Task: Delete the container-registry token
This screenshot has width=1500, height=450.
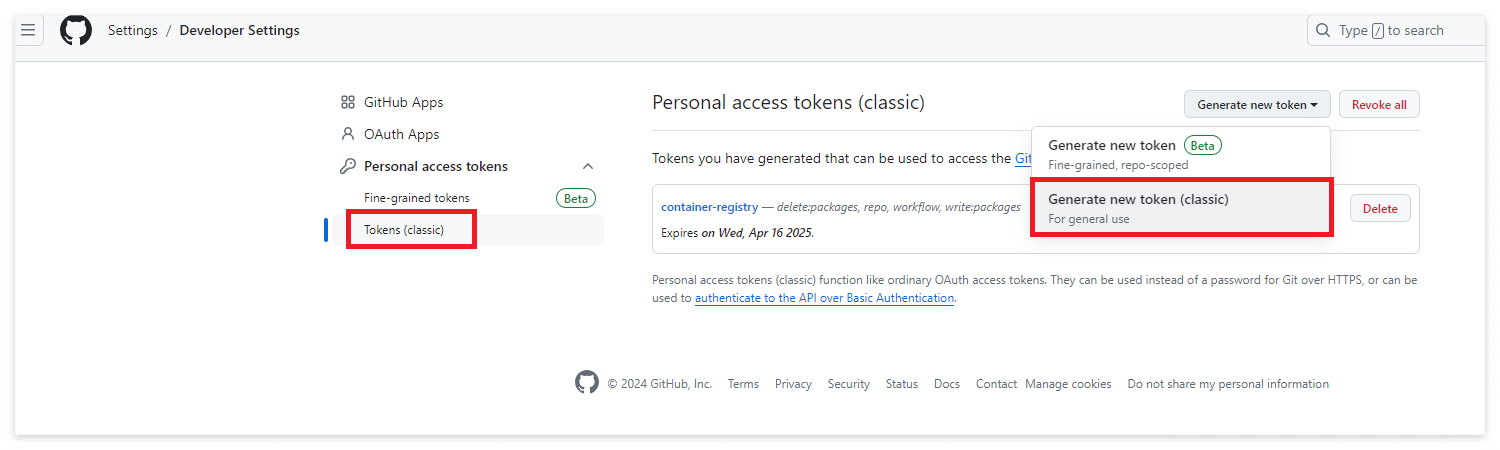Action: pos(1379,208)
